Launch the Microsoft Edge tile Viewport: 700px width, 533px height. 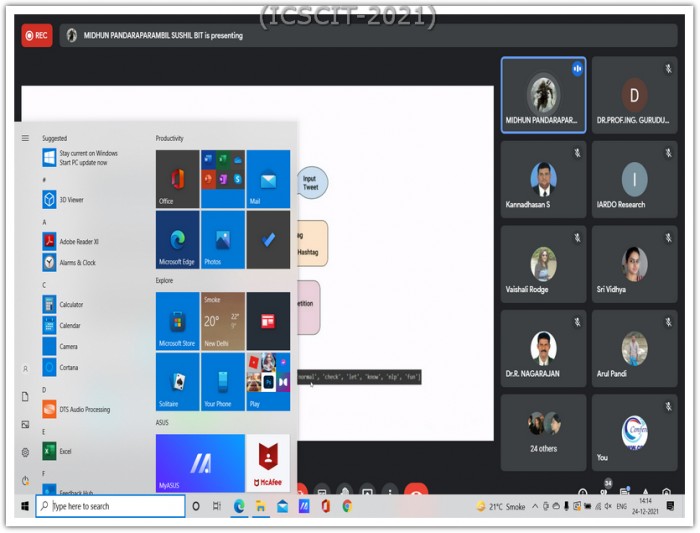point(177,240)
